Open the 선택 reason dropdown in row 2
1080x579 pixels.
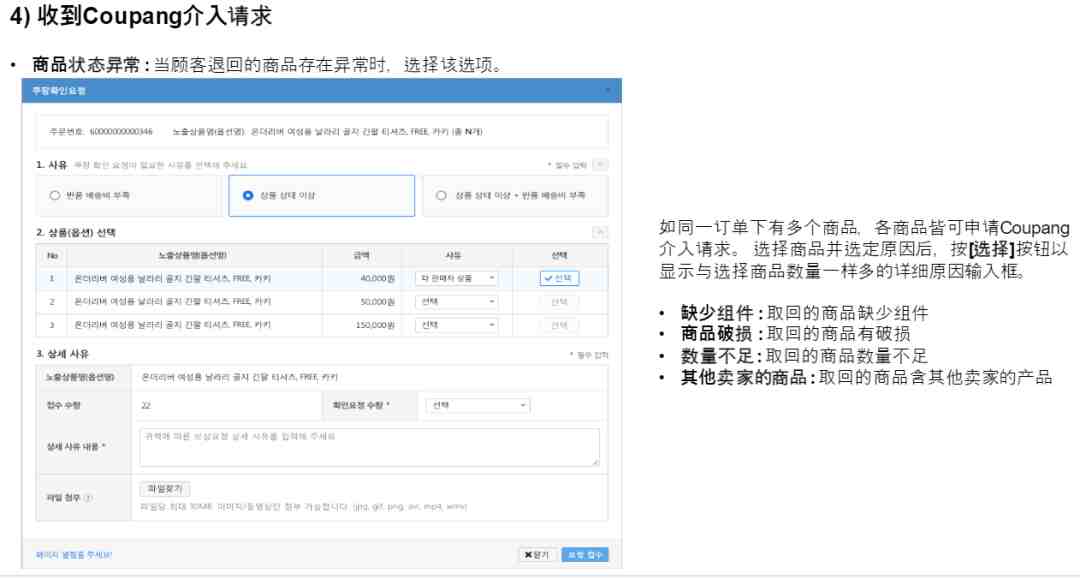pos(456,302)
